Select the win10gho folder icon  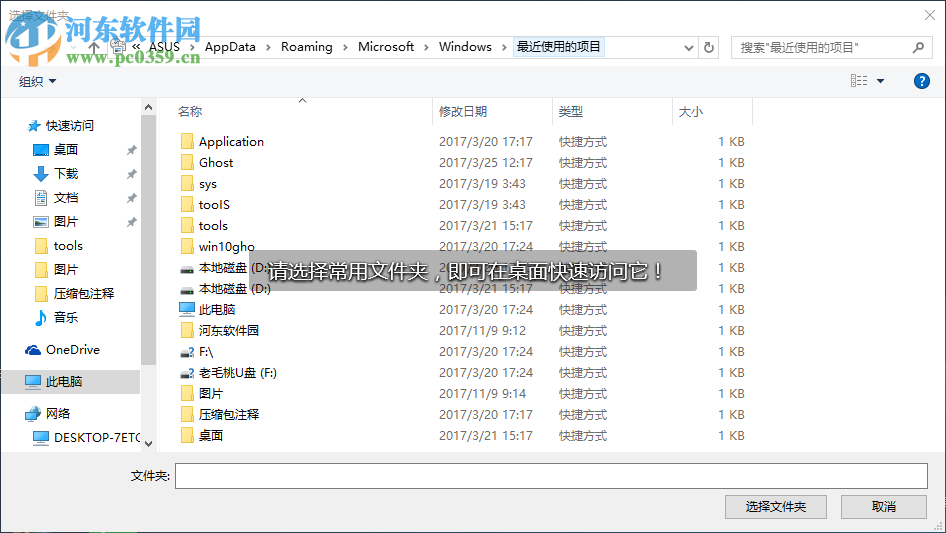tap(187, 246)
